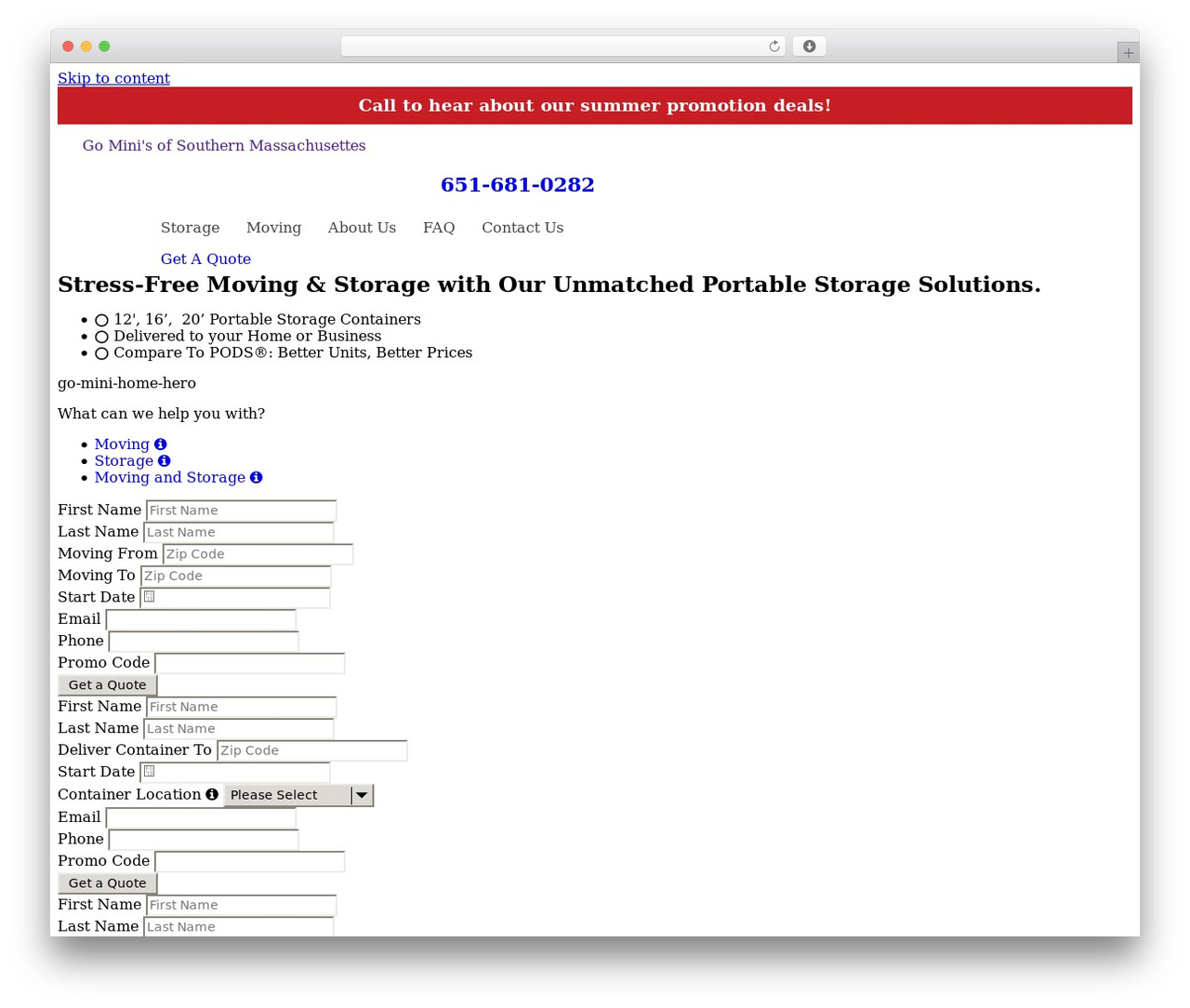Open calendar icon in second Start Date field
The width and height of the screenshot is (1190, 1008).
coord(149,772)
